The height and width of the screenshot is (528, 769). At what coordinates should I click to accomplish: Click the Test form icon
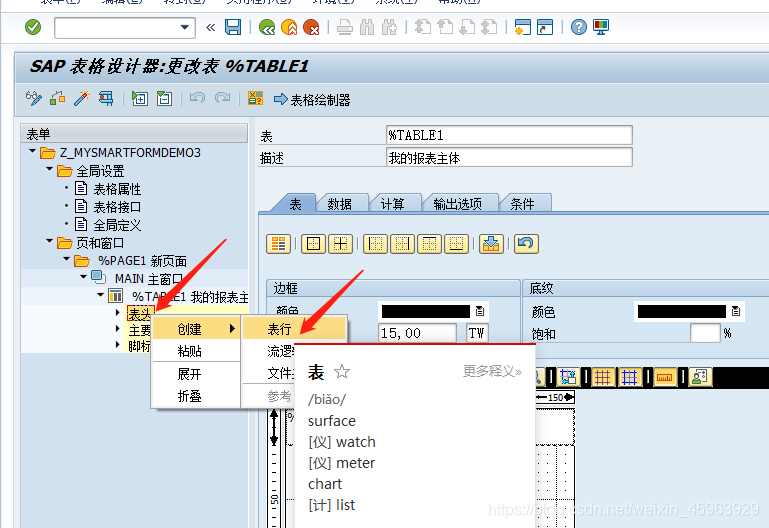(105, 99)
